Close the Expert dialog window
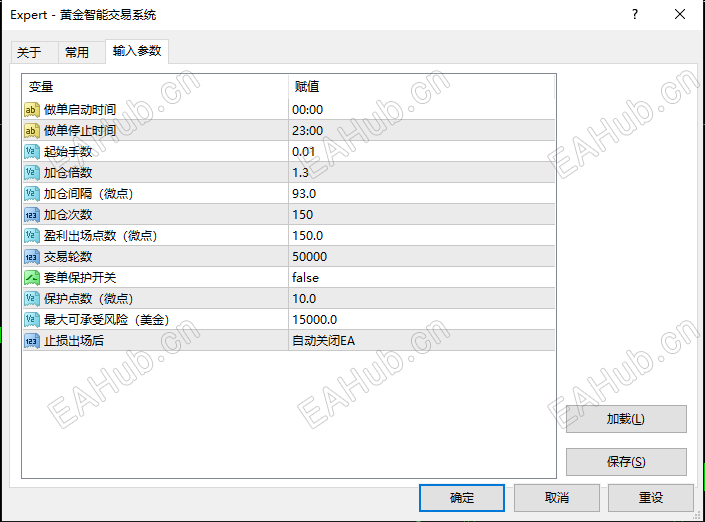Viewport: 705px width, 522px height. pos(680,14)
